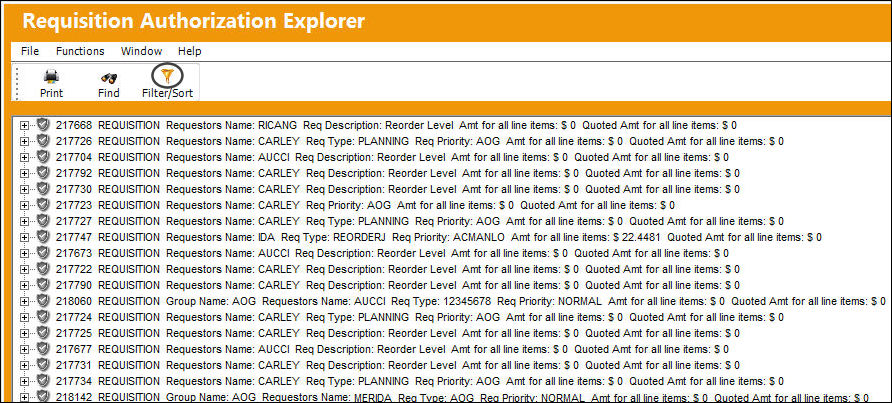Click shield icon of requisition 217790
The height and width of the screenshot is (403, 892).
(43, 284)
